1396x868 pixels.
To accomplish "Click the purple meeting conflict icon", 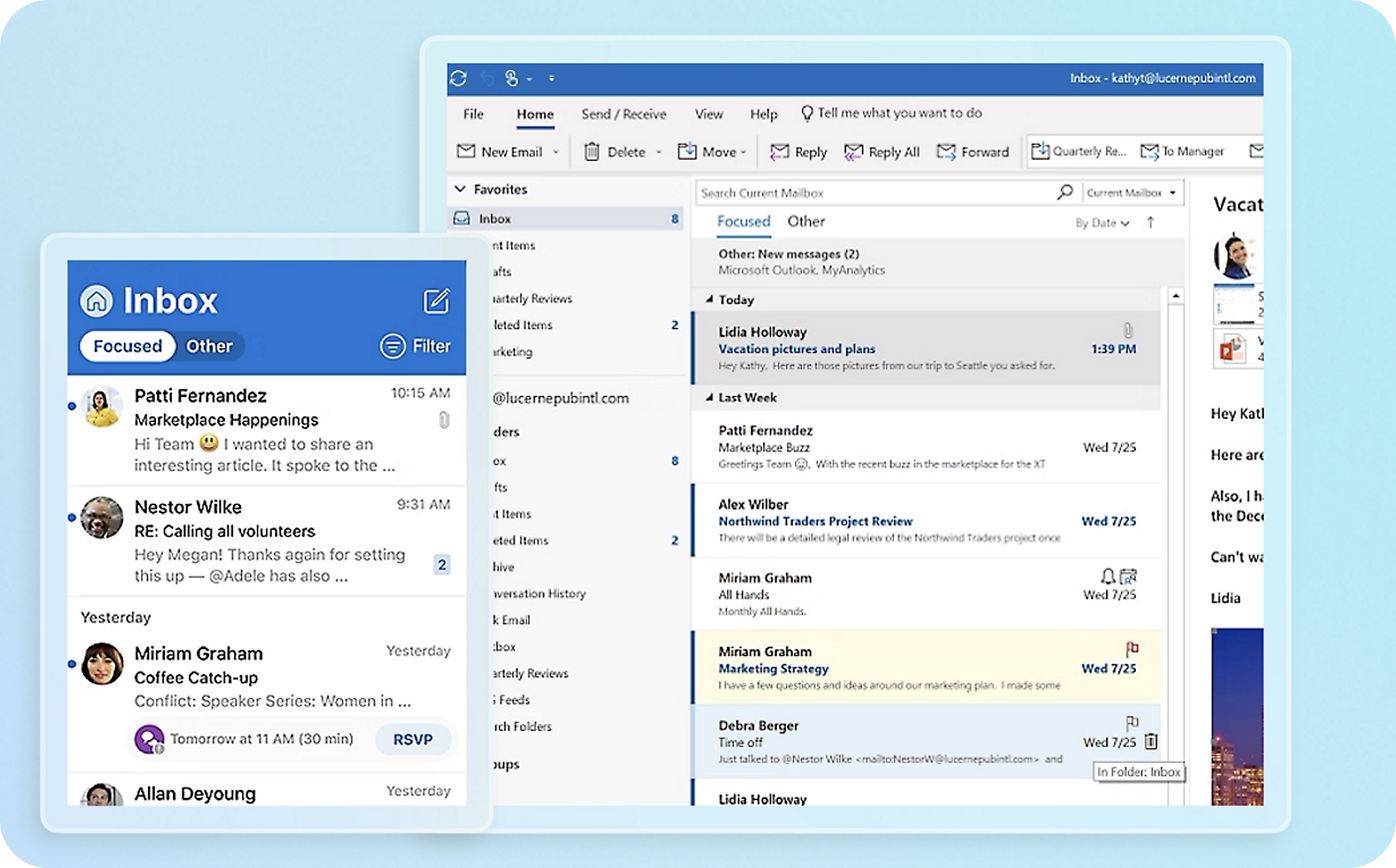I will coord(148,739).
